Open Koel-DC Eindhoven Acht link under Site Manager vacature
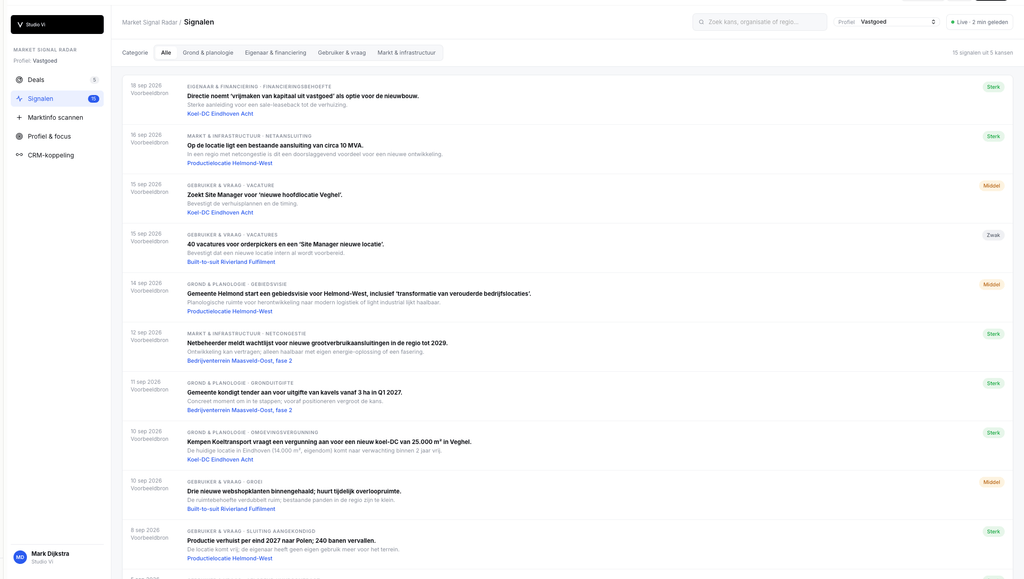This screenshot has height=579, width=1024. (x=220, y=212)
